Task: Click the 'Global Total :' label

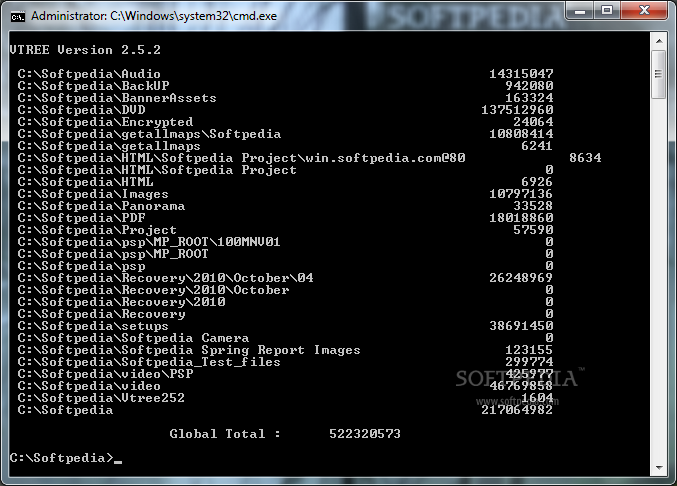Action: pos(225,434)
